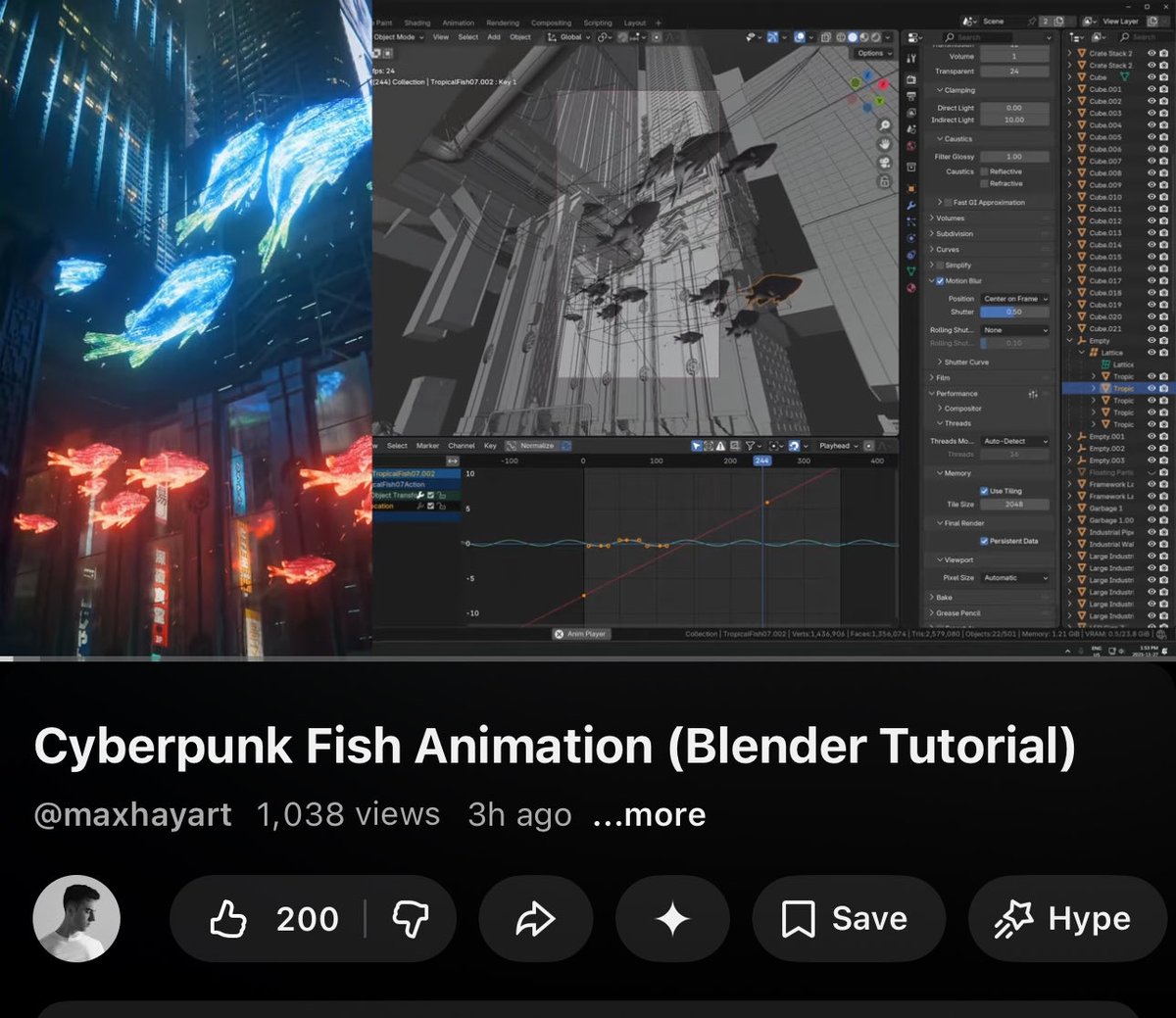Disable the Motion Blur checkbox
The image size is (1176, 1018).
click(940, 281)
